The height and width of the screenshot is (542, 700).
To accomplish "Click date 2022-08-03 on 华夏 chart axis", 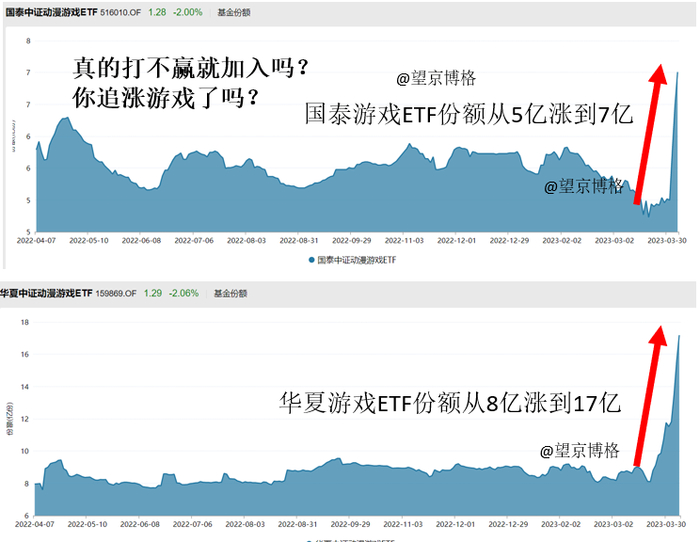I will pyautogui.click(x=245, y=524).
